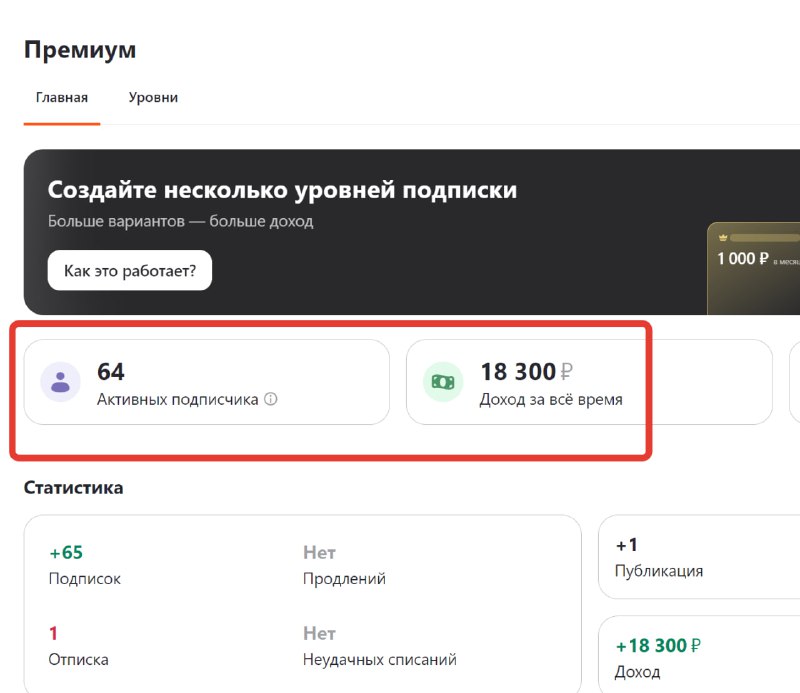
Task: Click the Премиум page heading
Action: [80, 50]
